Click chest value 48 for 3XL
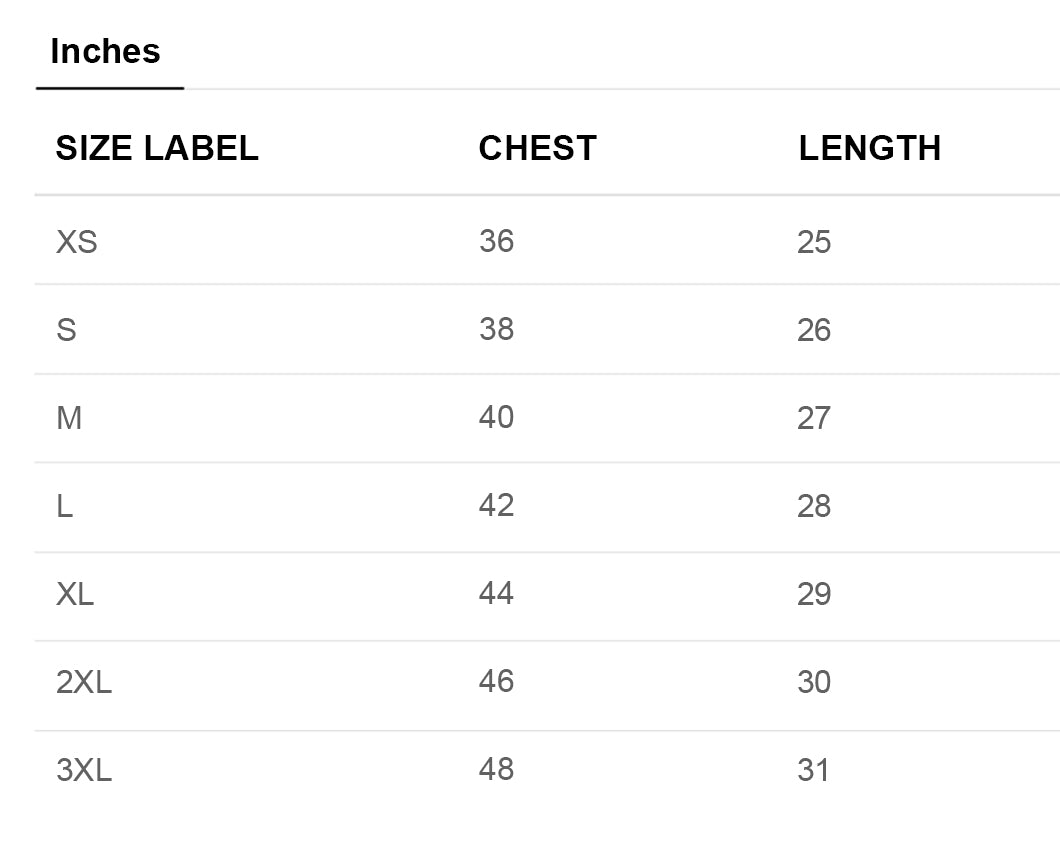 496,769
